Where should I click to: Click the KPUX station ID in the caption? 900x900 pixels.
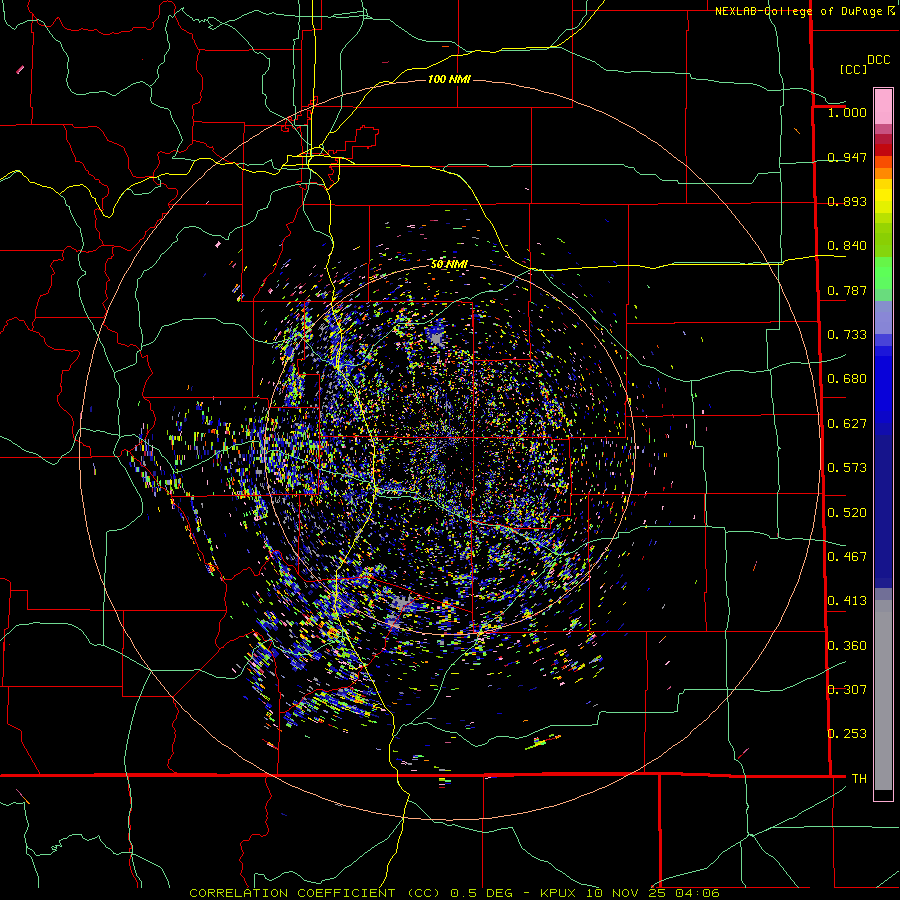pos(560,893)
